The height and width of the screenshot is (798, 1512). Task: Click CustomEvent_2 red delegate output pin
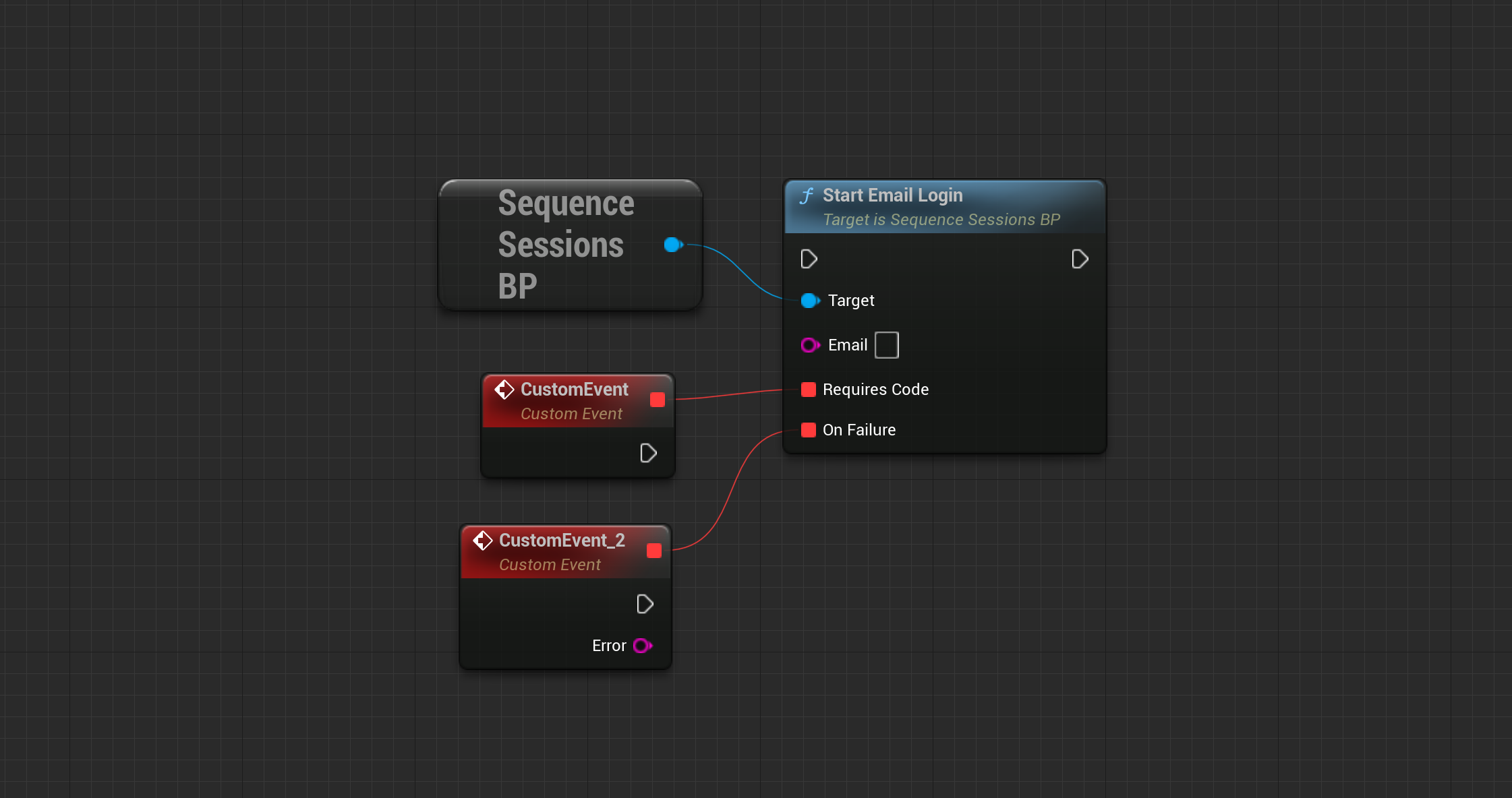[x=654, y=551]
